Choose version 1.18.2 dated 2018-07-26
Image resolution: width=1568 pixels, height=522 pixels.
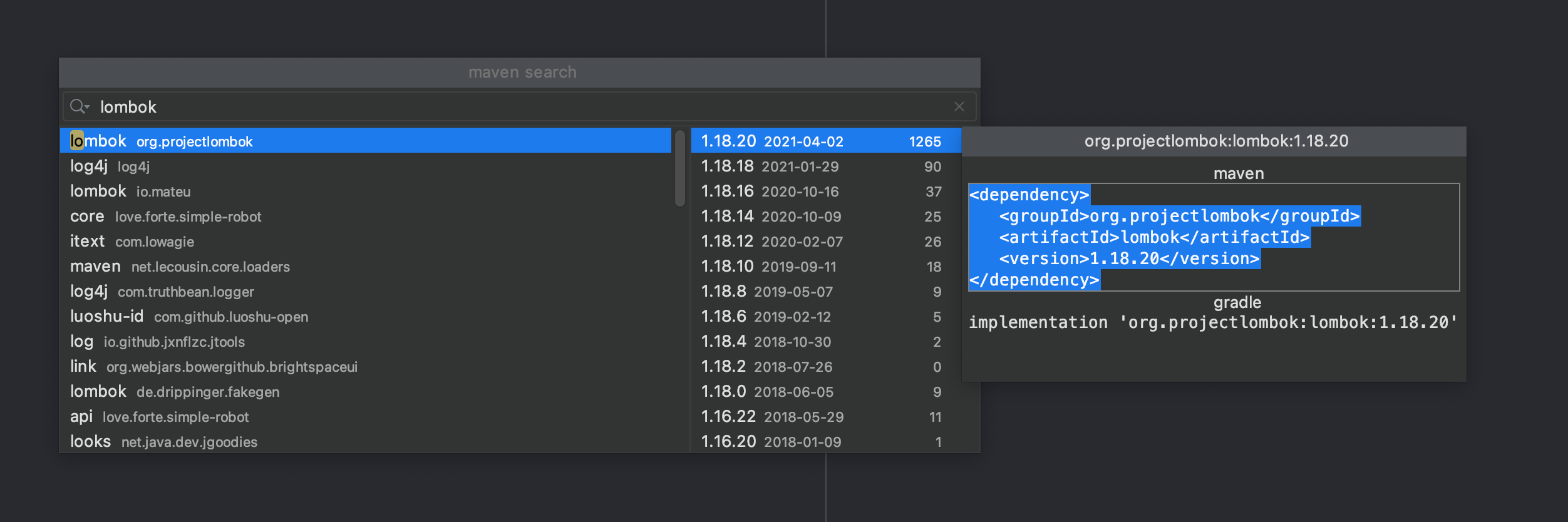[x=826, y=366]
